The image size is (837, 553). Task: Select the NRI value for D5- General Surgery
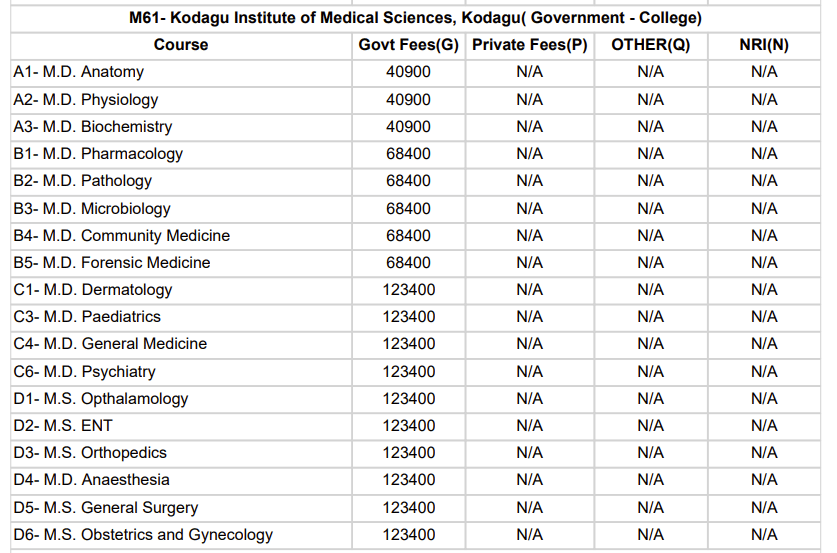[764, 508]
